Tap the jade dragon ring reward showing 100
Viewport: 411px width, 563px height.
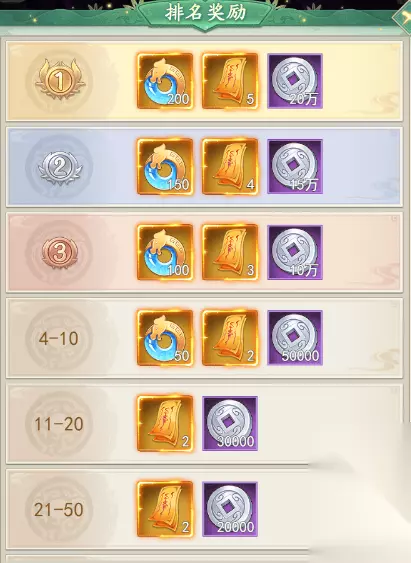pyautogui.click(x=165, y=252)
